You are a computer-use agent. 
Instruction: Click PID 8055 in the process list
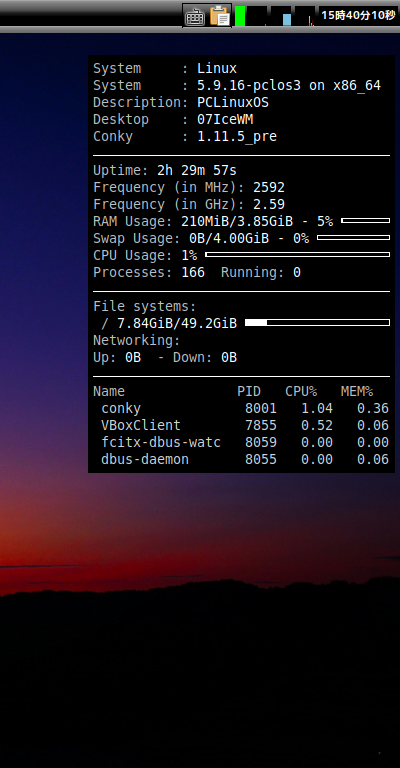(261, 459)
